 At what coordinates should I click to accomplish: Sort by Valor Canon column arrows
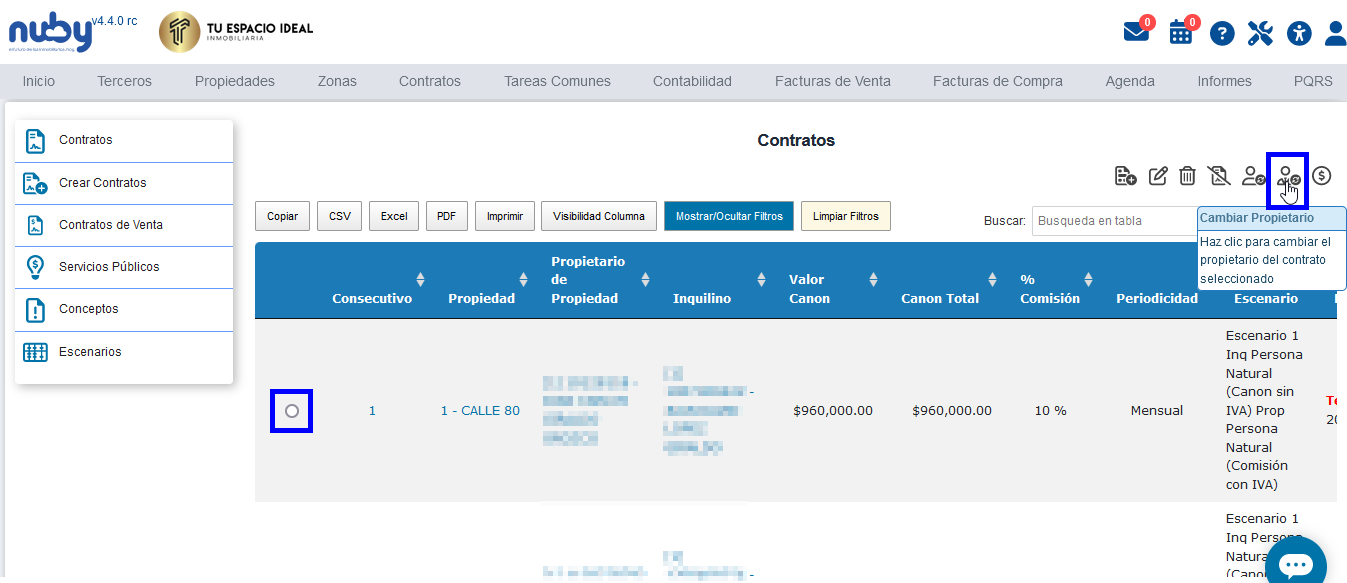tap(873, 279)
